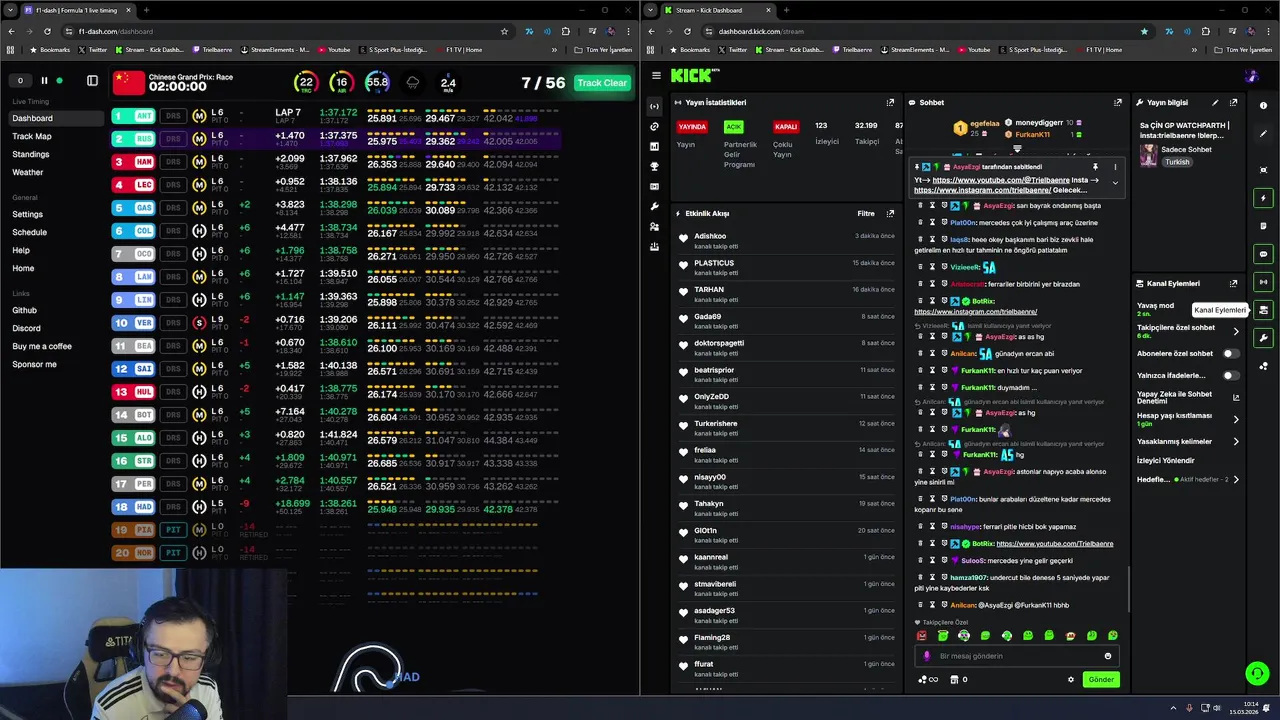Open the users community icon in Kick sidebar

[654, 226]
